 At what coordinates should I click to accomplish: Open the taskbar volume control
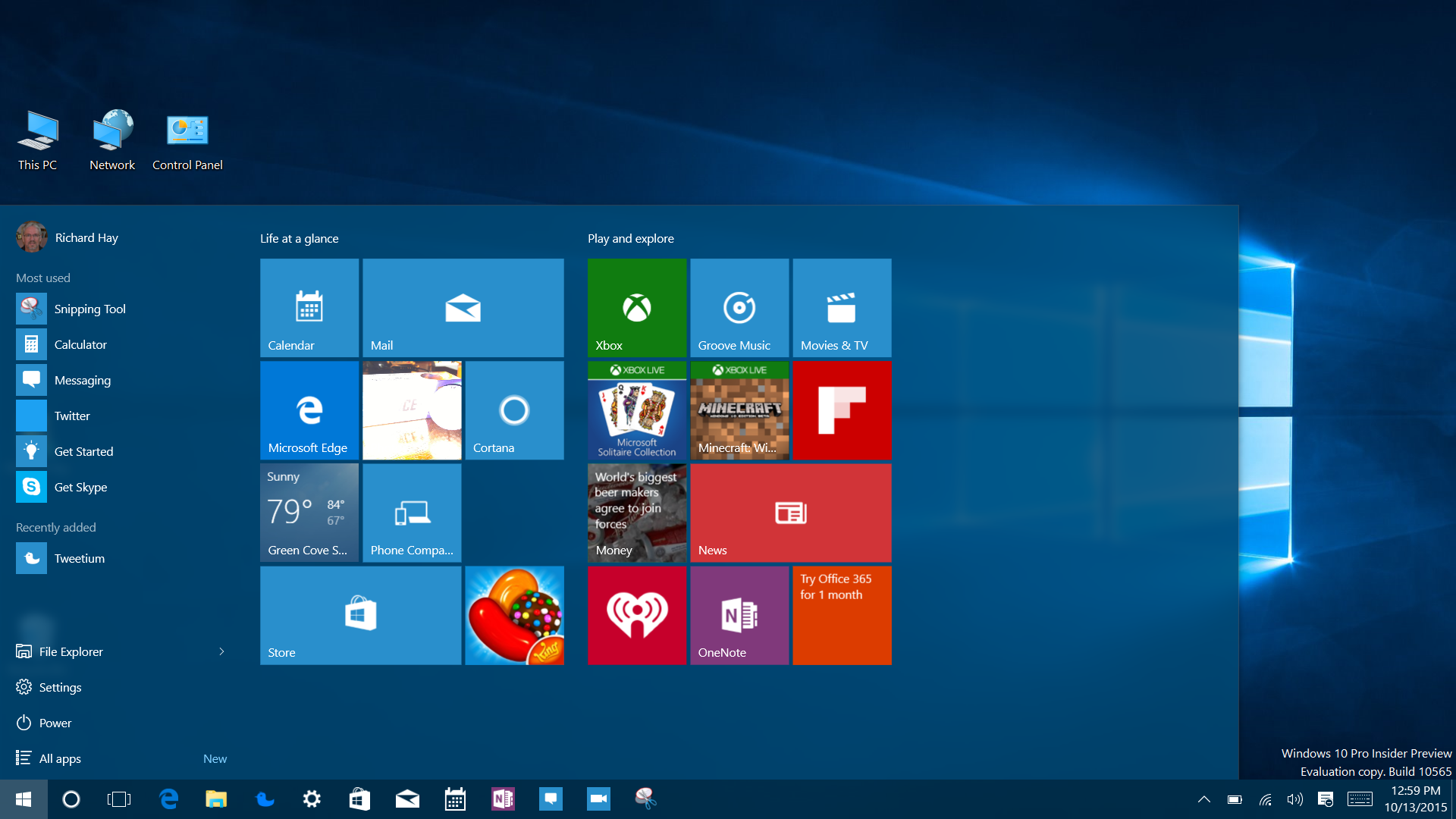(x=1294, y=799)
